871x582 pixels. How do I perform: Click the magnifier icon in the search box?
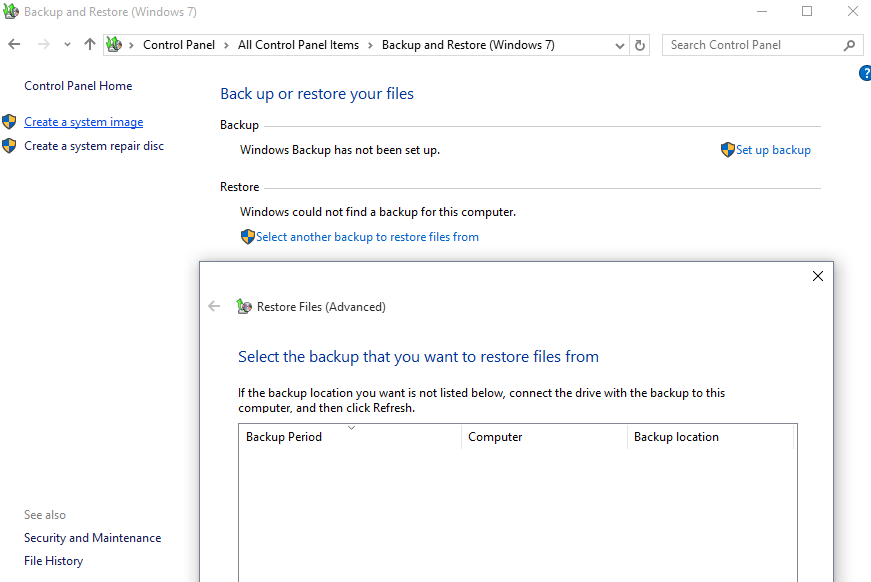point(849,44)
